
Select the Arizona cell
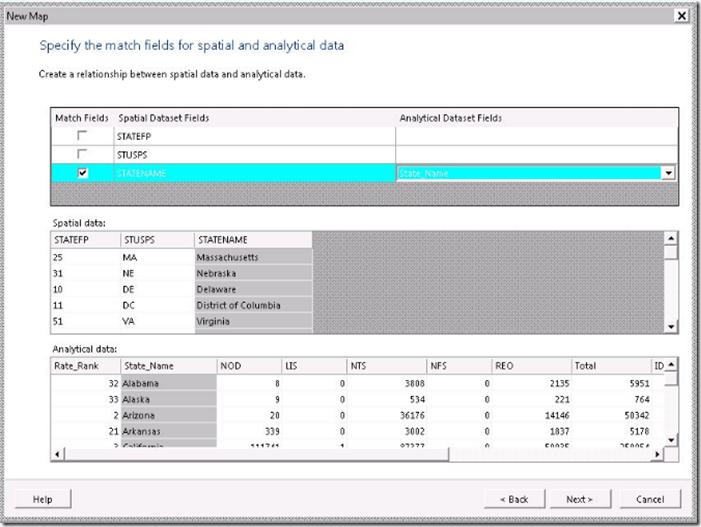(x=169, y=416)
